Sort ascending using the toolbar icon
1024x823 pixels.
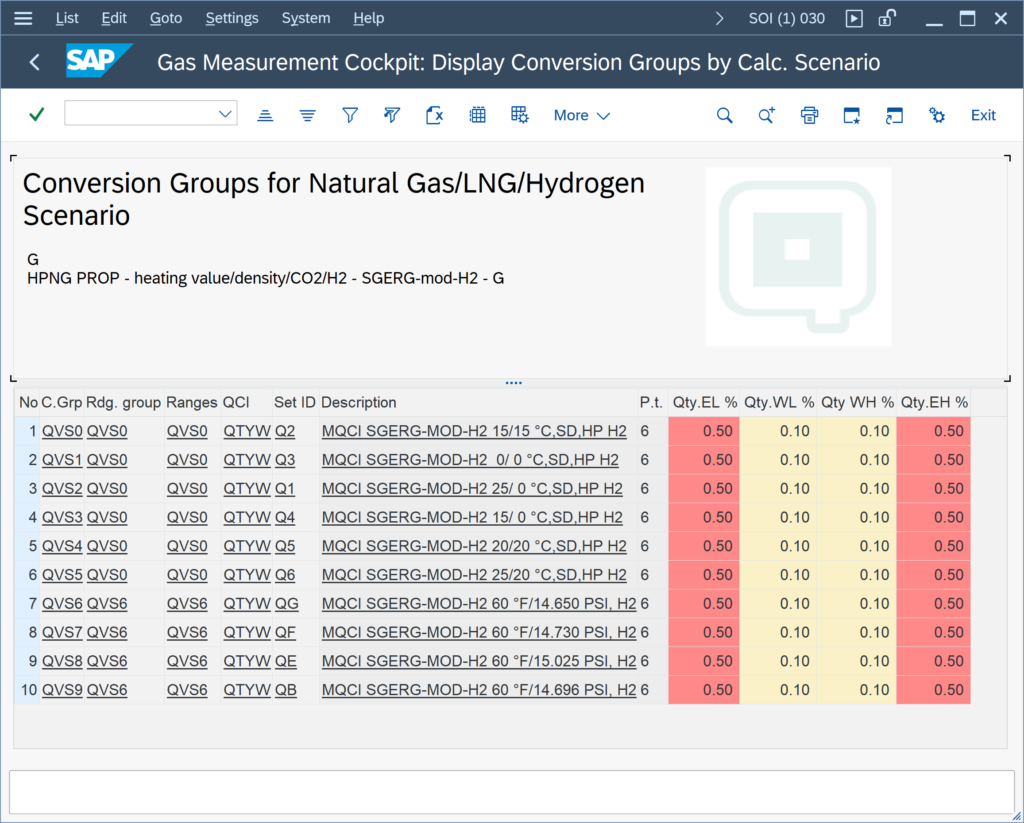click(265, 116)
